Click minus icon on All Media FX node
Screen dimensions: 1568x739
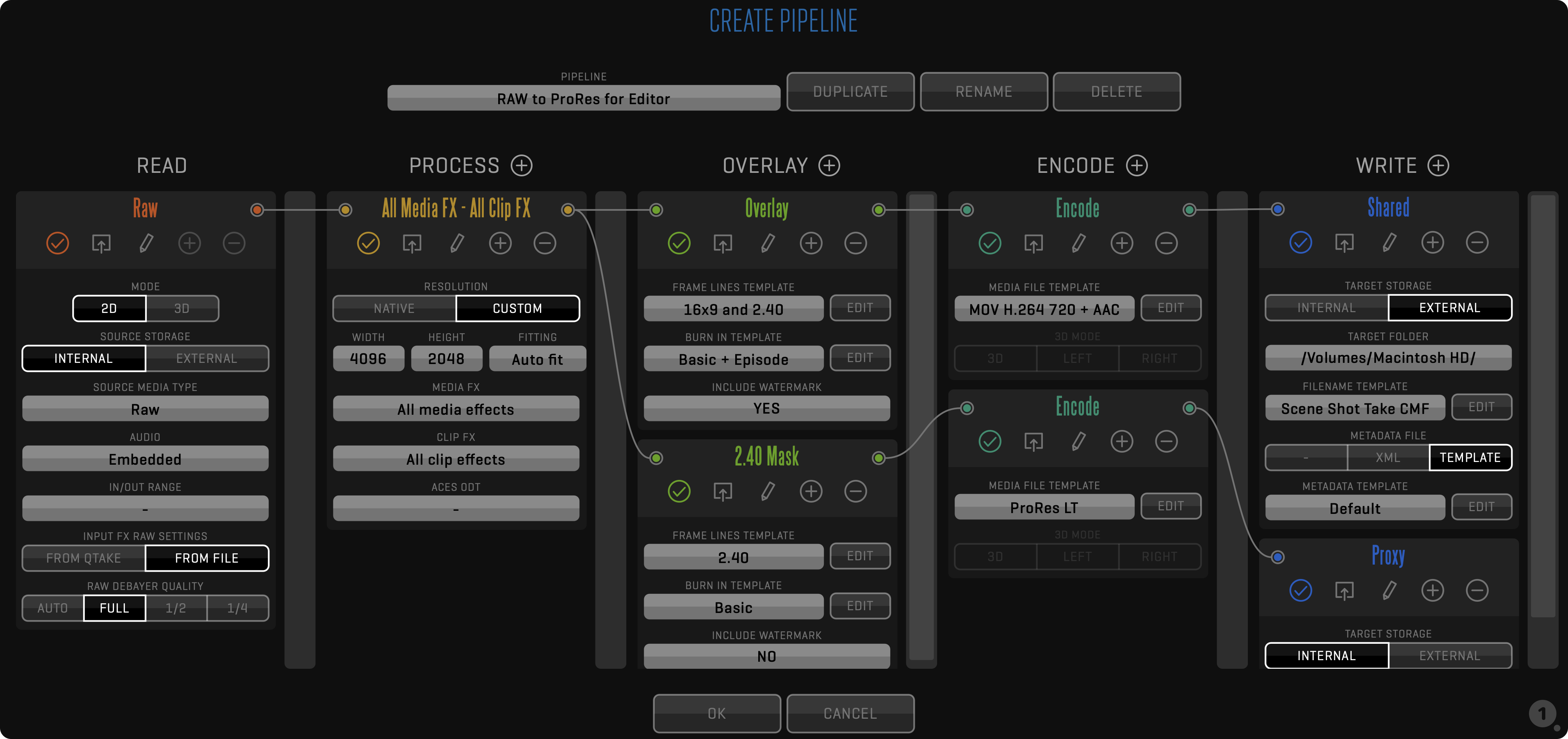[x=544, y=243]
